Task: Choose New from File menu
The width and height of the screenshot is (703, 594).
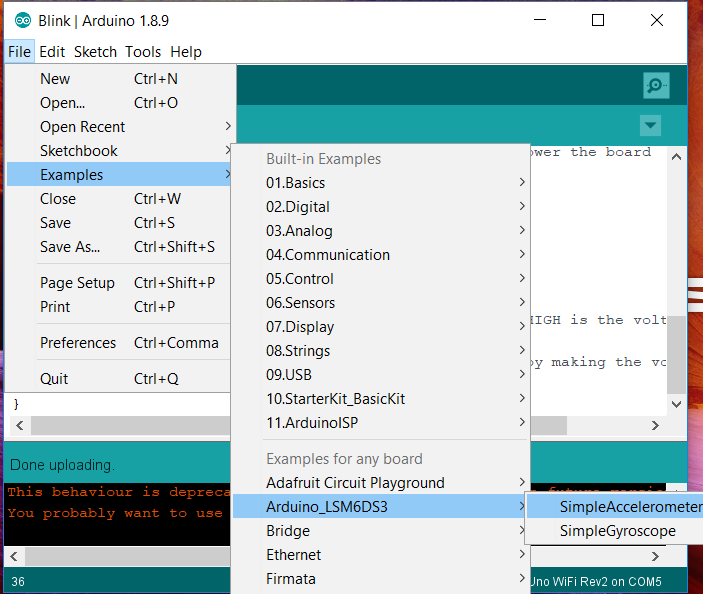Action: (119, 79)
